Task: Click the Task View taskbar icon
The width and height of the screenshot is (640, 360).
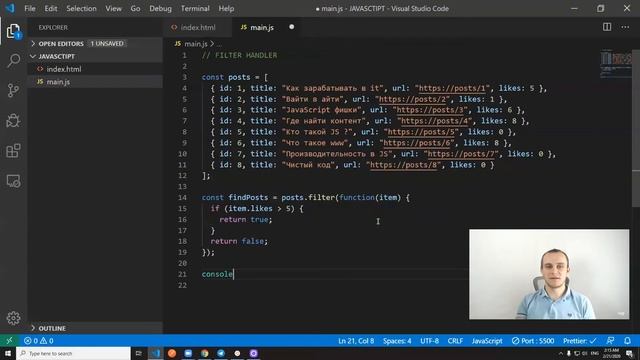Action: click(138, 353)
